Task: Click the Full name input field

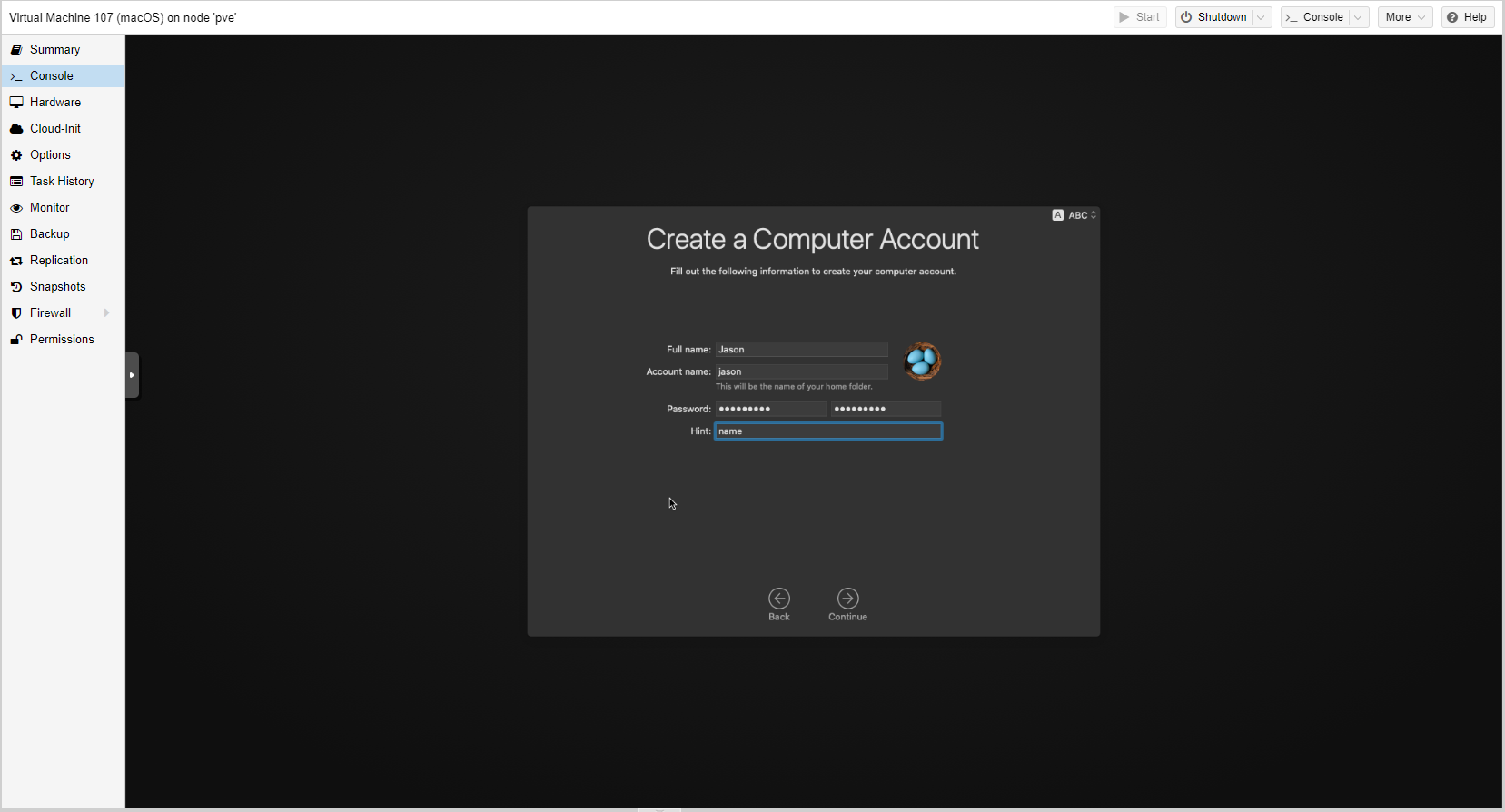Action: (x=801, y=350)
